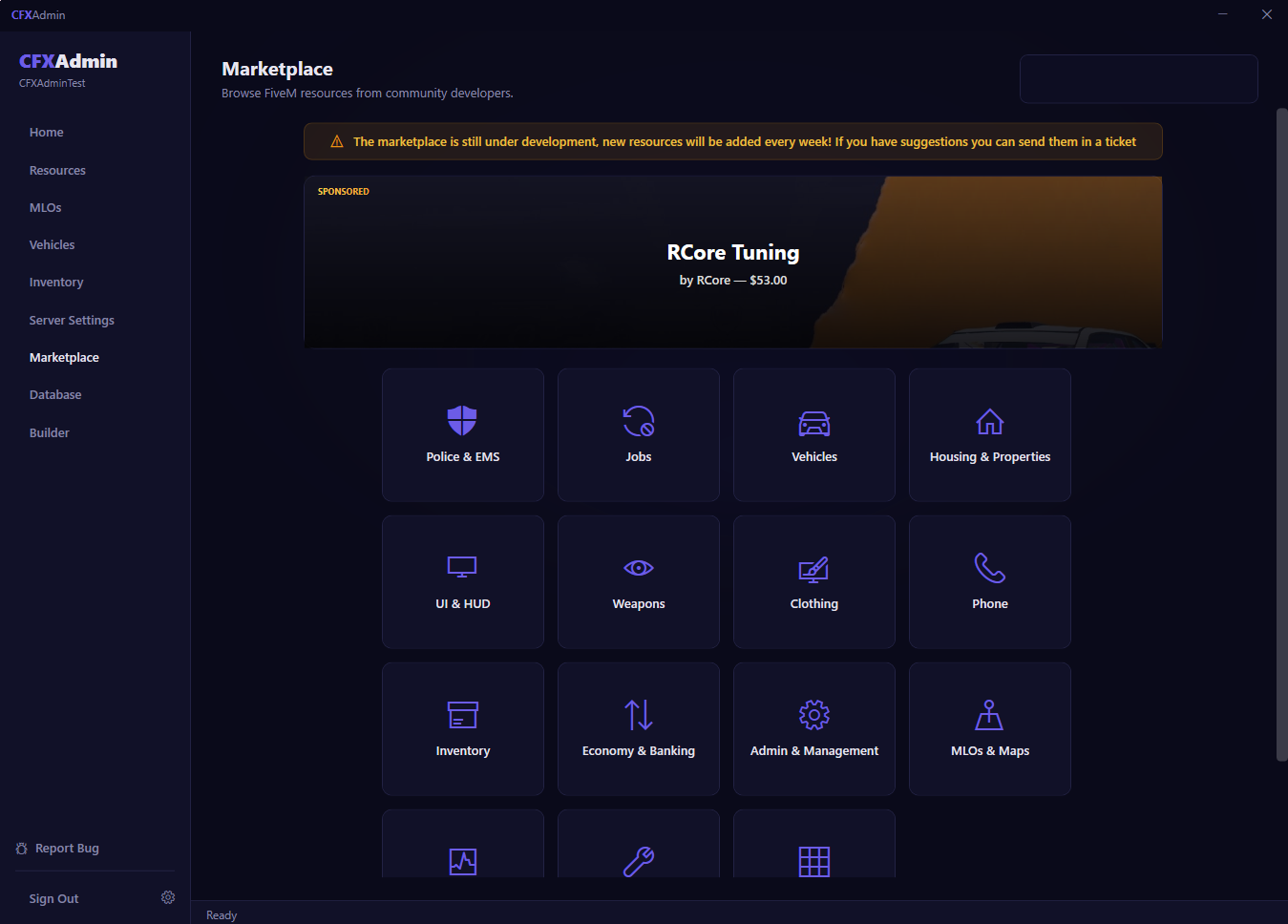Select the wrench category icon

[x=639, y=862]
